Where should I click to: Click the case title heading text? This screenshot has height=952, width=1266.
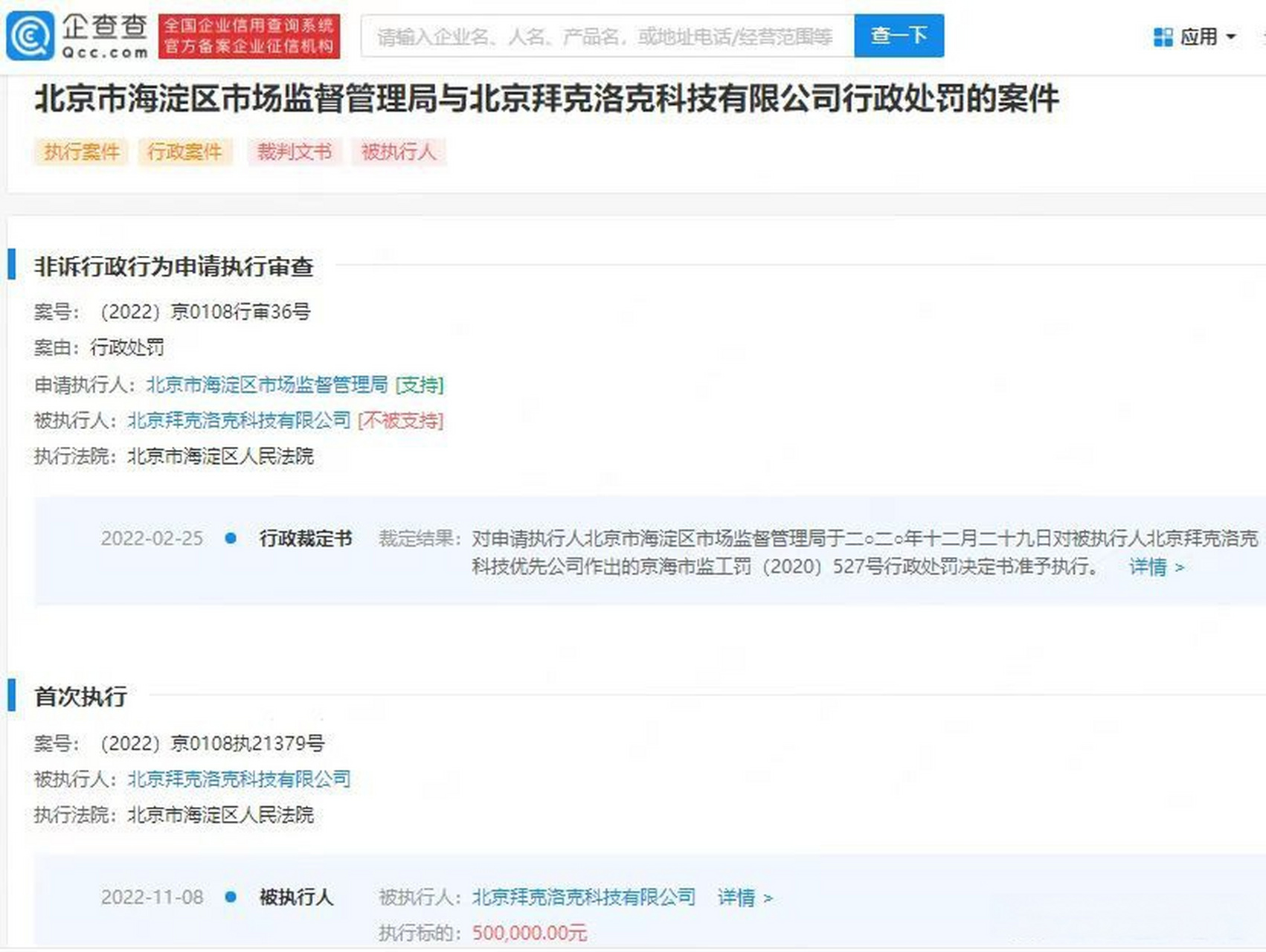coord(547,98)
